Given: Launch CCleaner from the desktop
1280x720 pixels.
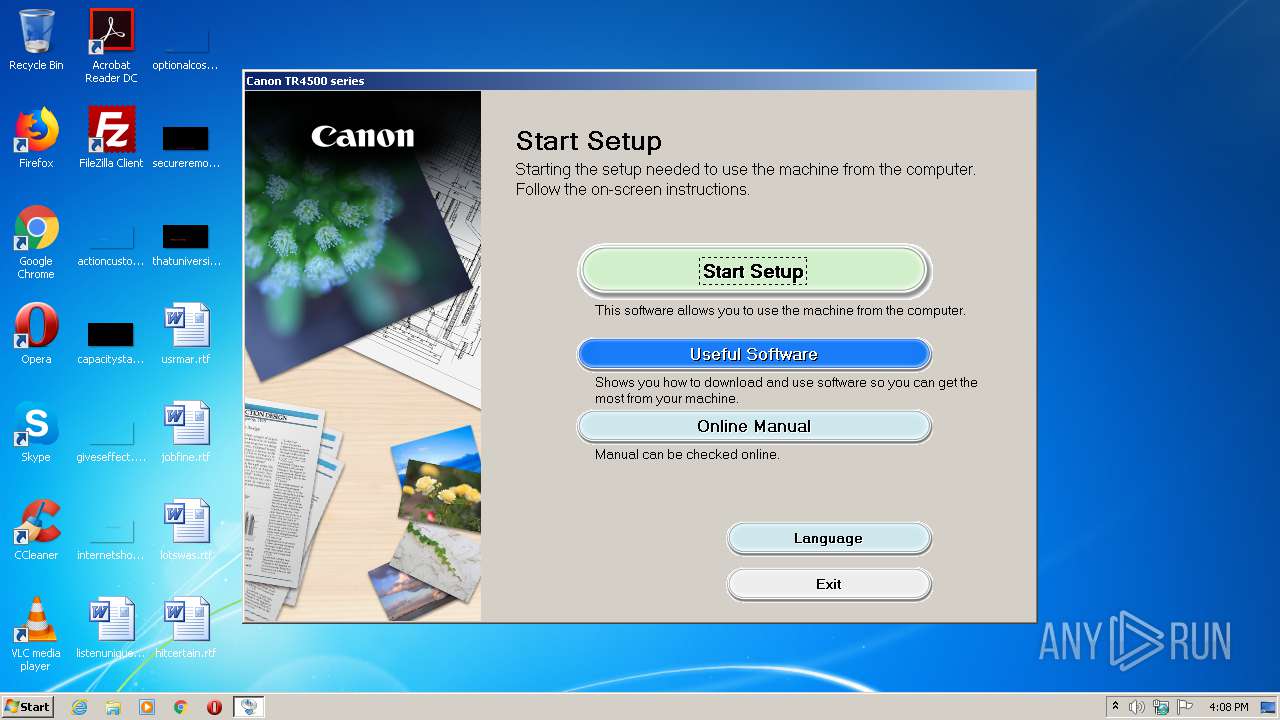Looking at the screenshot, I should click(36, 530).
